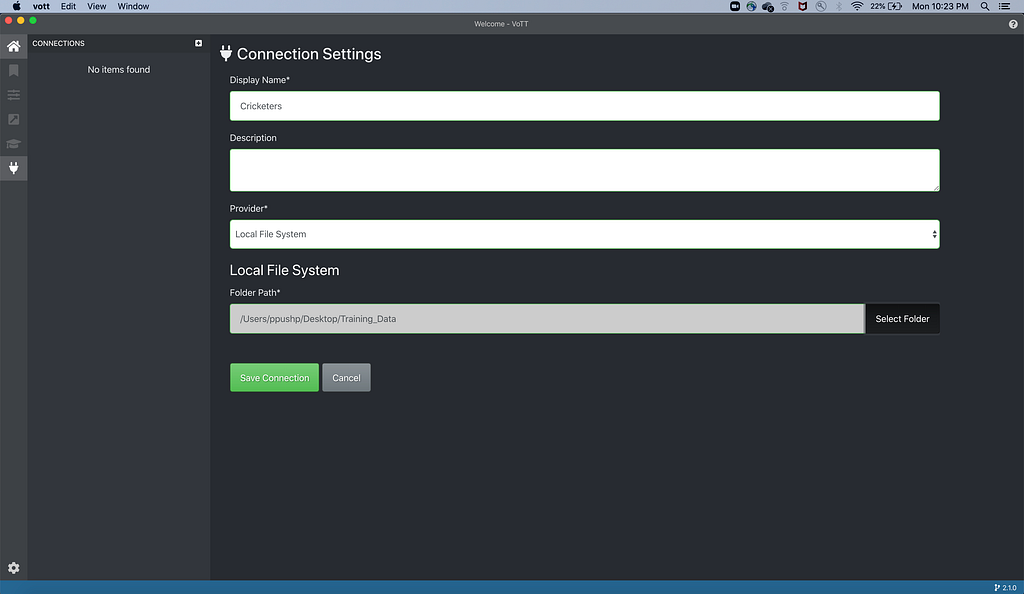Image resolution: width=1024 pixels, height=594 pixels.
Task: Cancel the connection settings form
Action: 346,378
